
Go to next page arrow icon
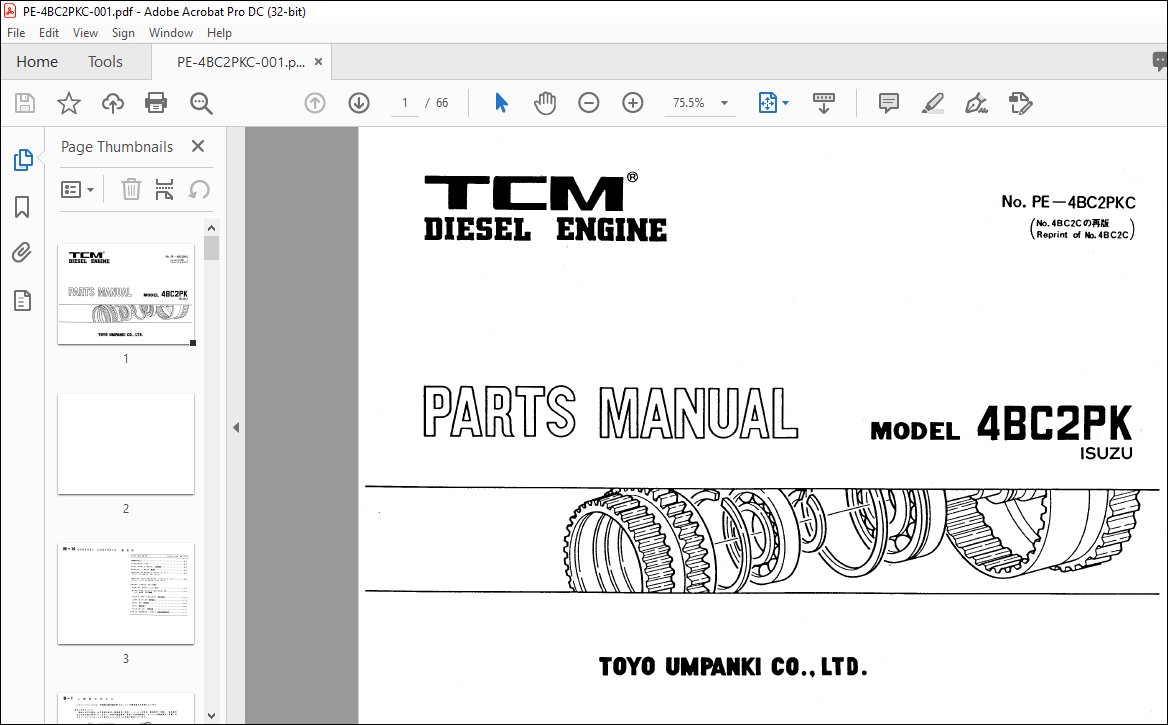(359, 103)
